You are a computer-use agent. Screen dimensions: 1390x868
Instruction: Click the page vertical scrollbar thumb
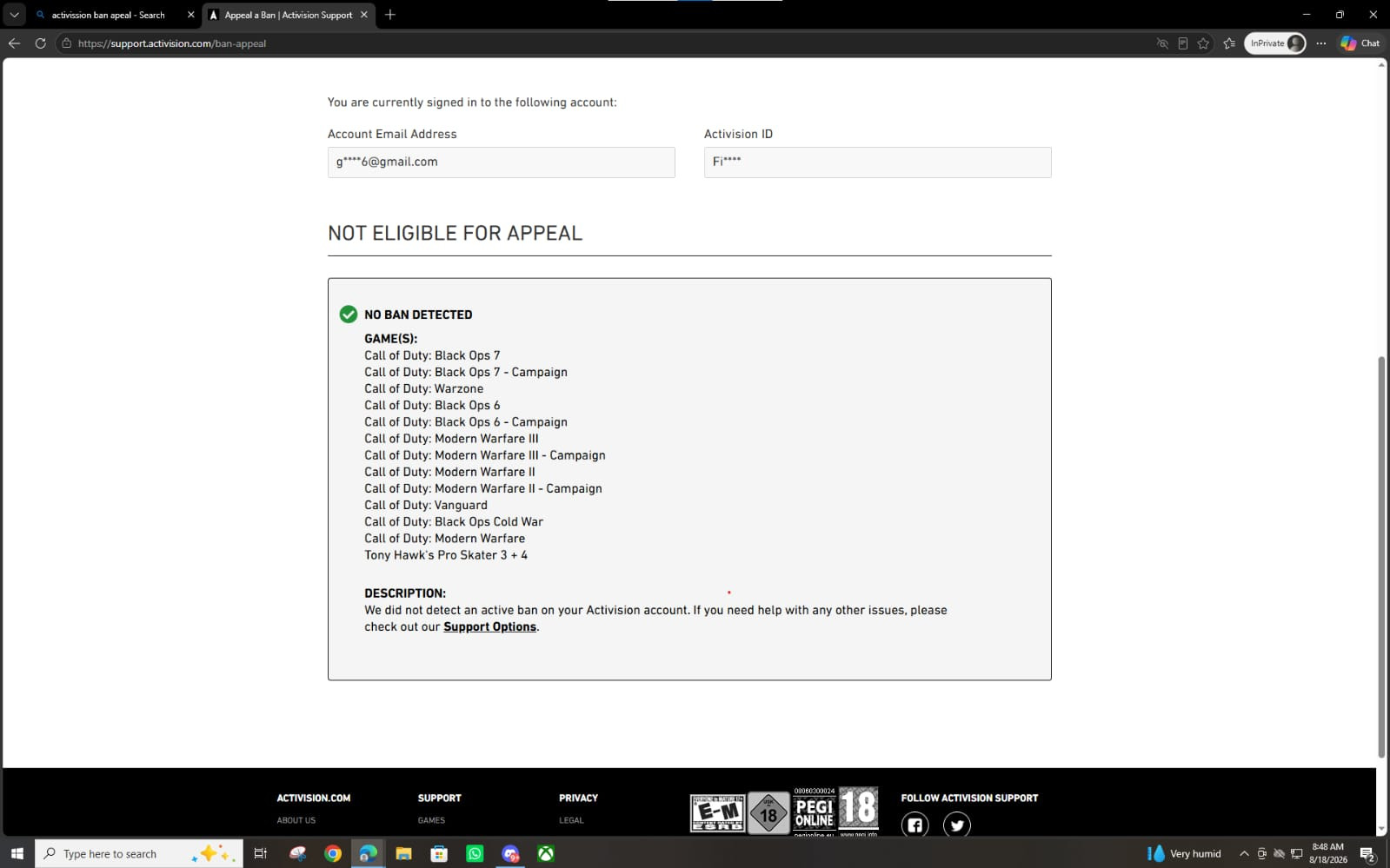1381,556
